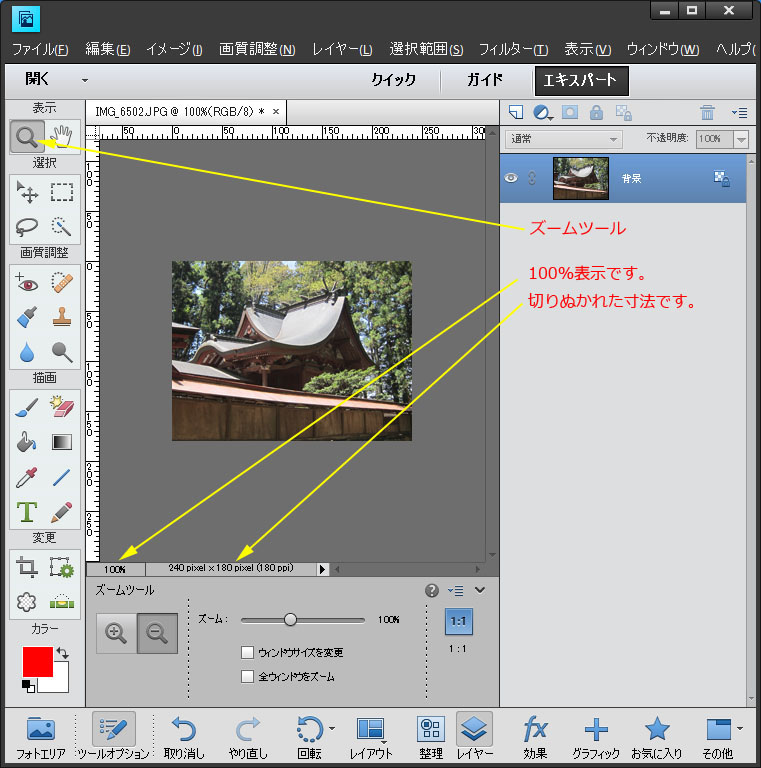Open the More panels dropdown arrow
The height and width of the screenshot is (768, 761).
739,728
